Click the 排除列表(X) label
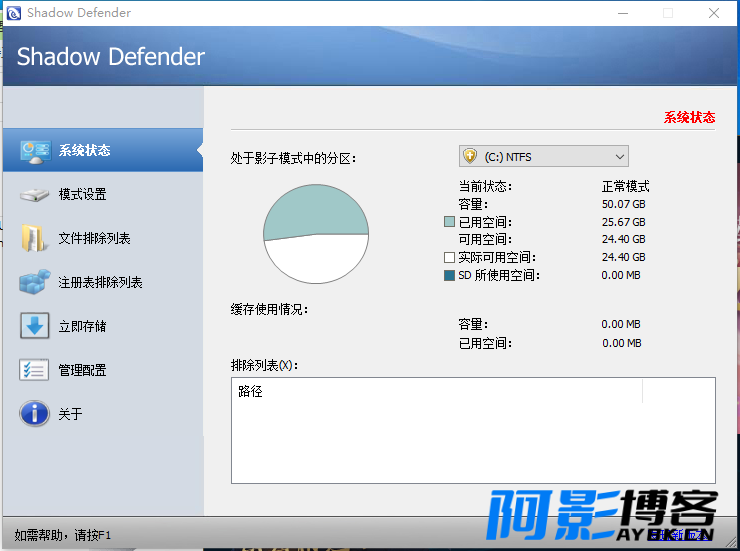This screenshot has width=740, height=551. [264, 365]
